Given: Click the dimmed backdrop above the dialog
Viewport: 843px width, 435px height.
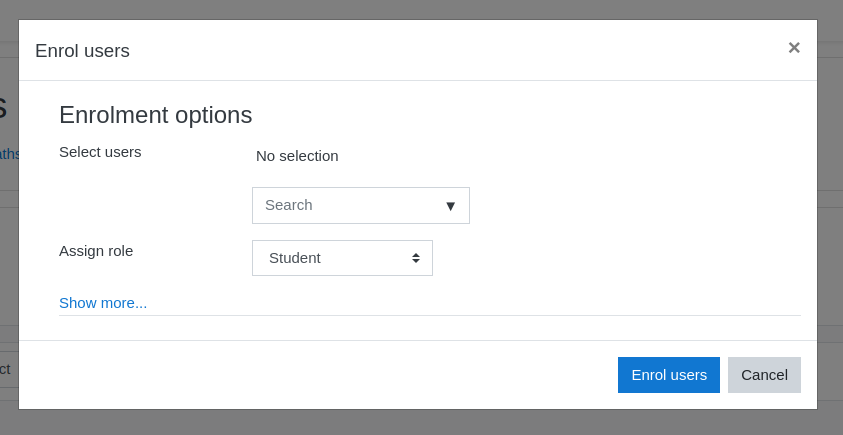Looking at the screenshot, I should (420, 9).
